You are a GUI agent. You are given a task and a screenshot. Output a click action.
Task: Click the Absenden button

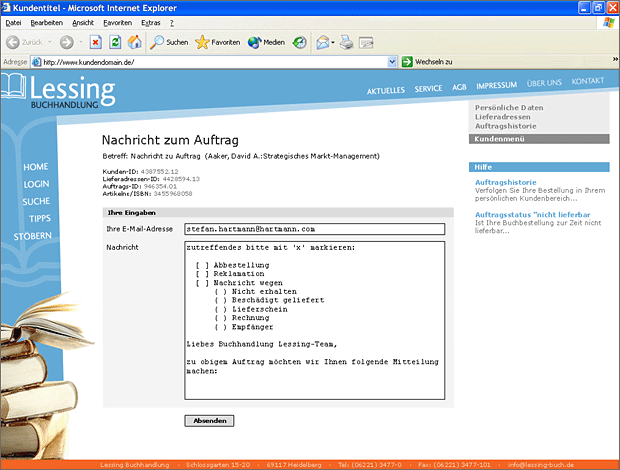(x=209, y=421)
